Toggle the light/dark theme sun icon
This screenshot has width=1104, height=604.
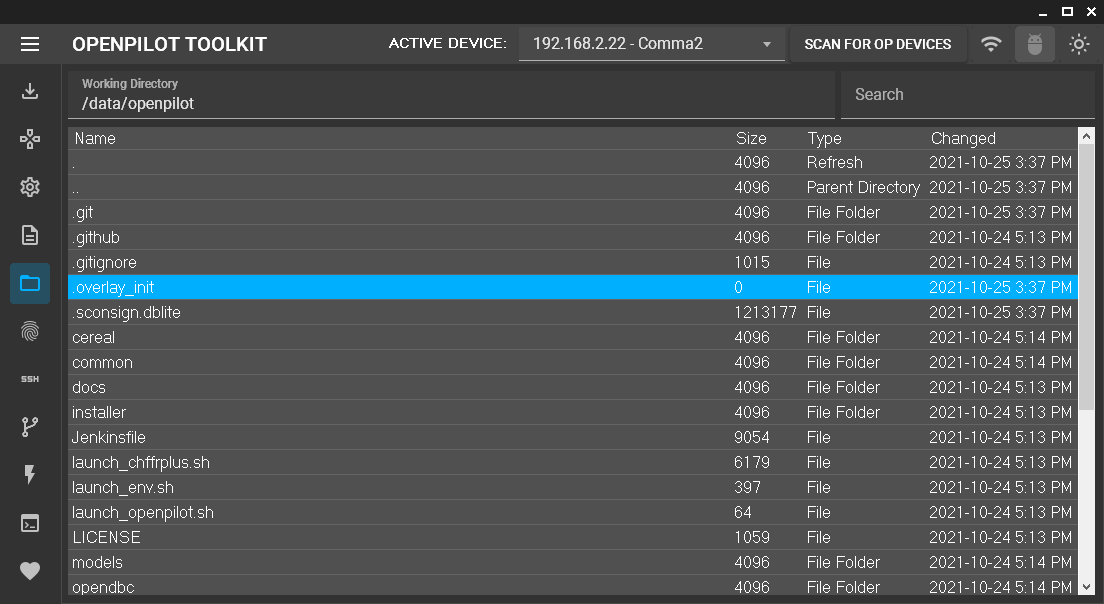pyautogui.click(x=1079, y=44)
